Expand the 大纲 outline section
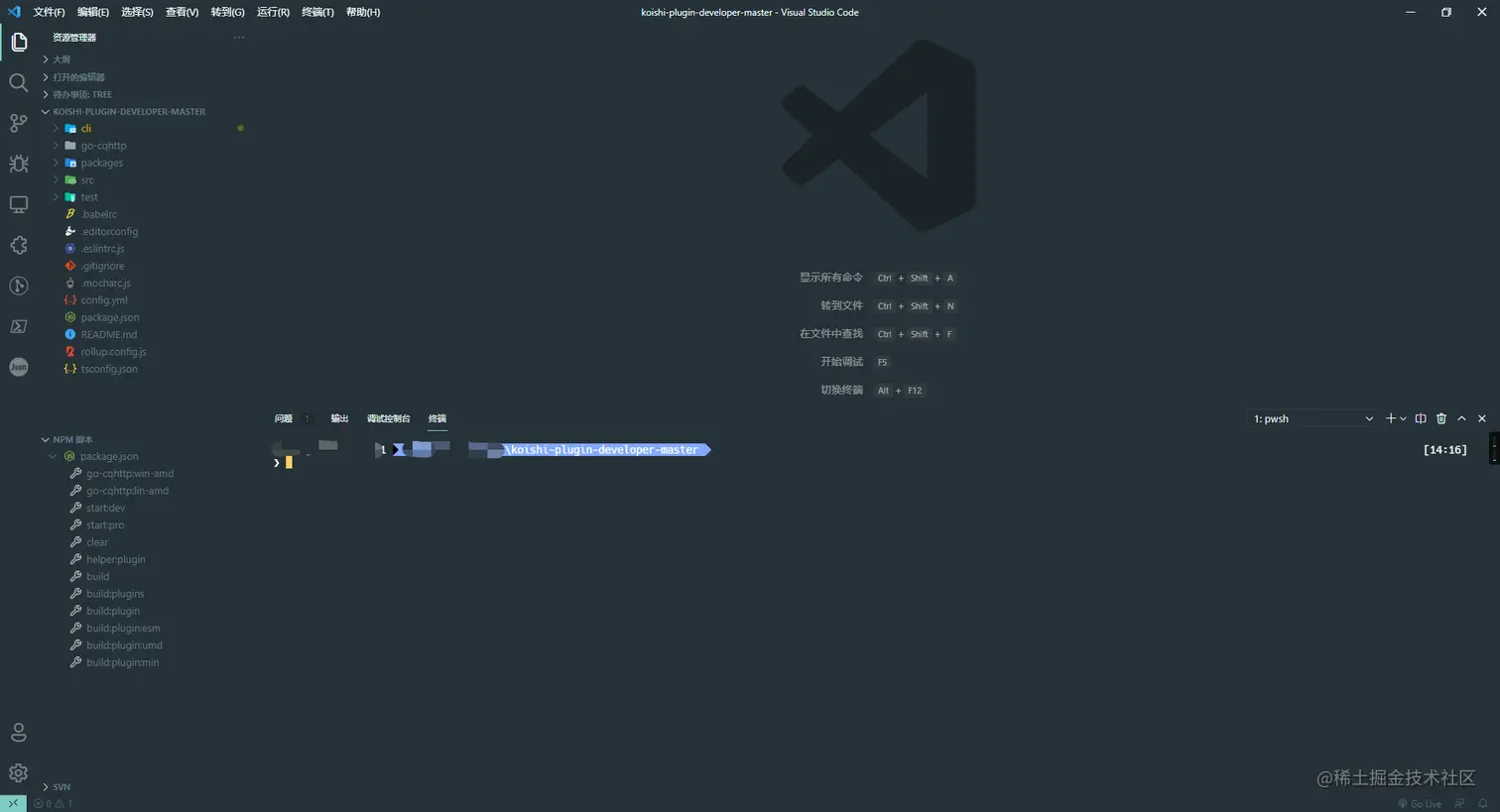1500x812 pixels. coord(62,59)
